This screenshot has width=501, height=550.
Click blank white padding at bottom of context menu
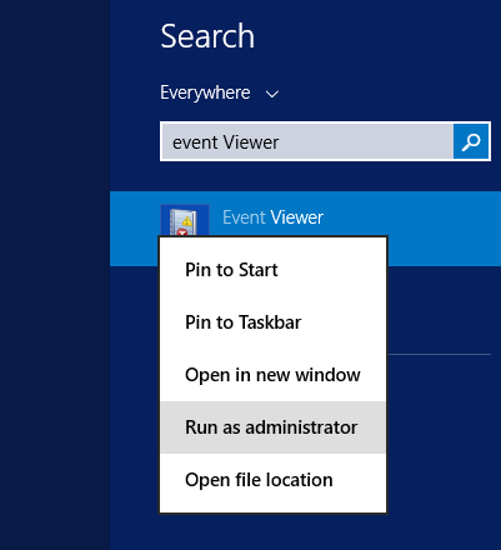tap(273, 508)
